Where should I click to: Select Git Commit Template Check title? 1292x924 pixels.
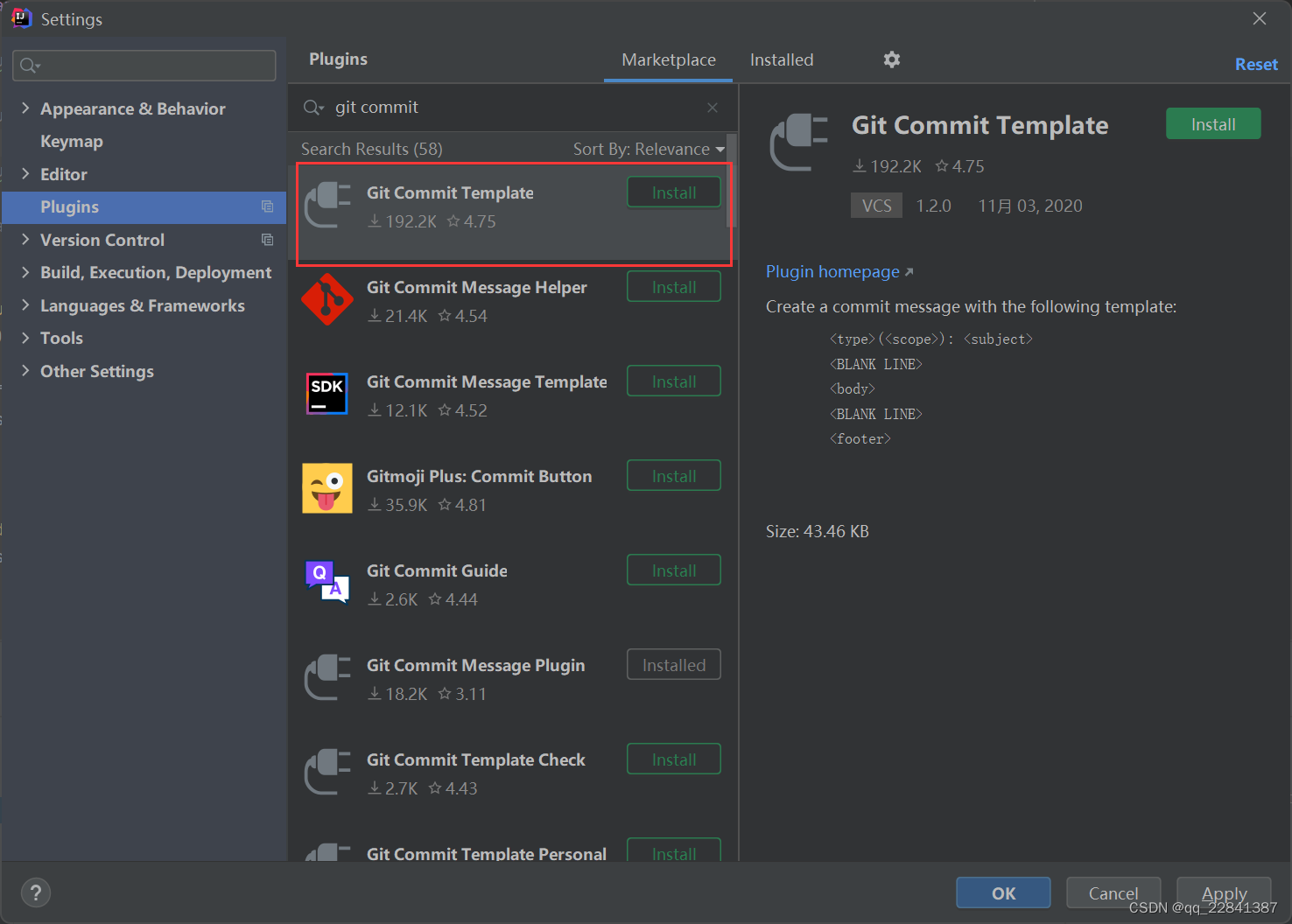point(475,759)
